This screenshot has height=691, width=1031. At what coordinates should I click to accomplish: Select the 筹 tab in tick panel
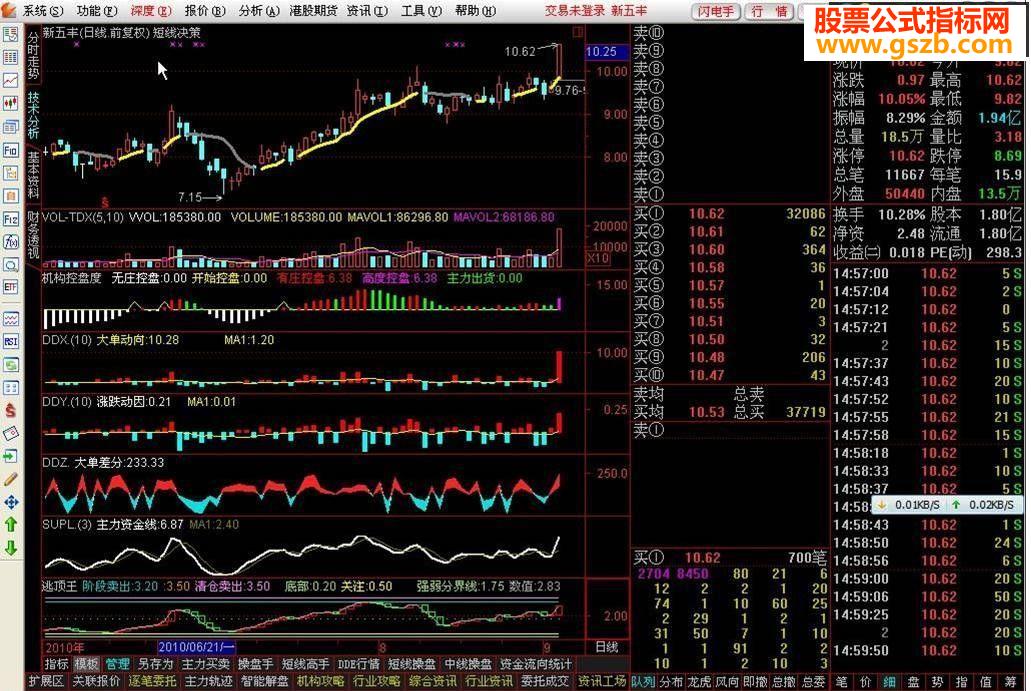[x=1010, y=682]
